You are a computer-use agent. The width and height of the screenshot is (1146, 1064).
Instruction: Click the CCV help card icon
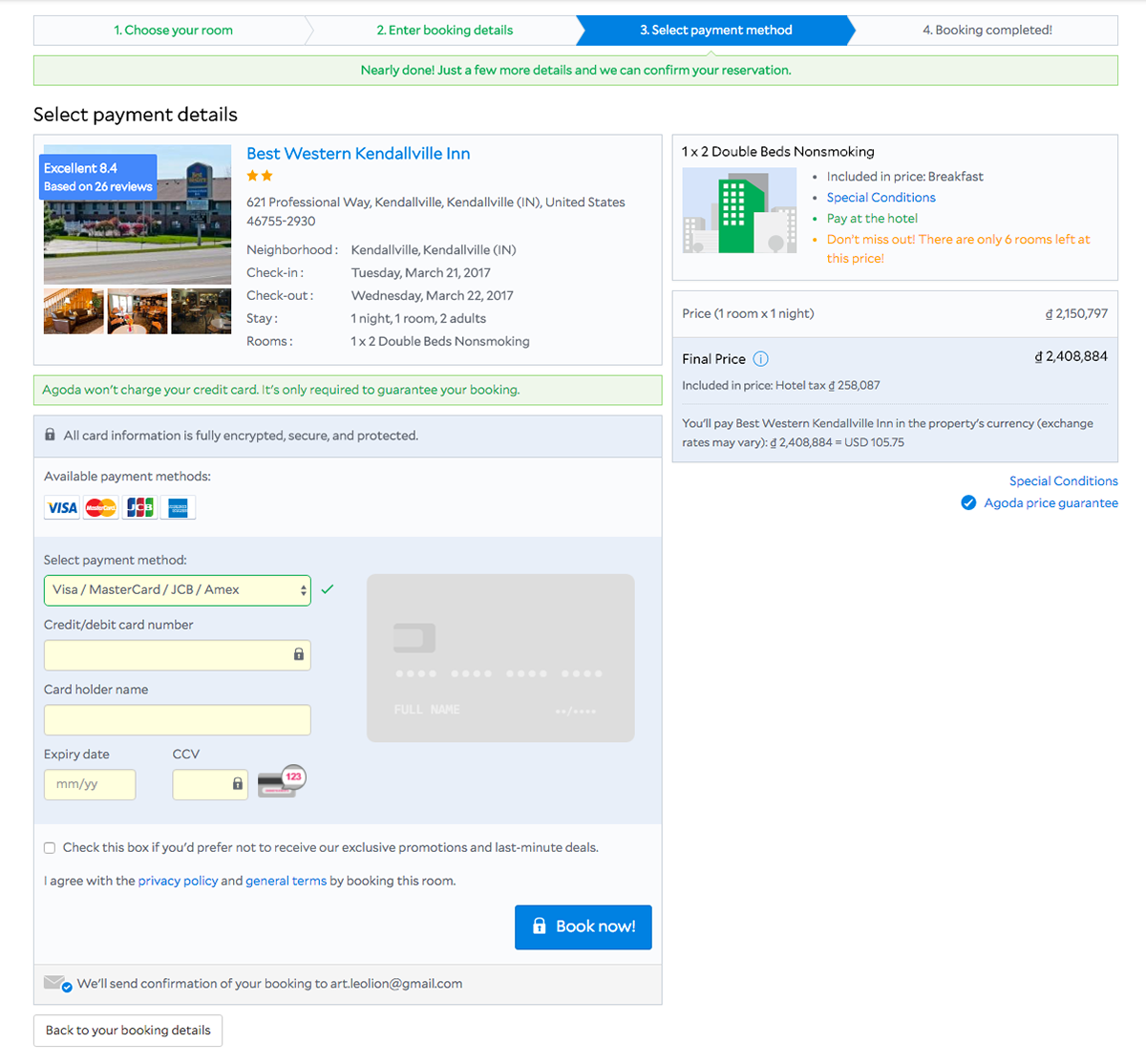282,781
